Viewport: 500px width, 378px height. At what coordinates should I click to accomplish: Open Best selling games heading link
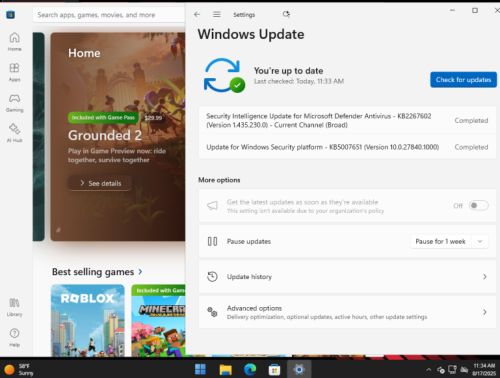(93, 272)
